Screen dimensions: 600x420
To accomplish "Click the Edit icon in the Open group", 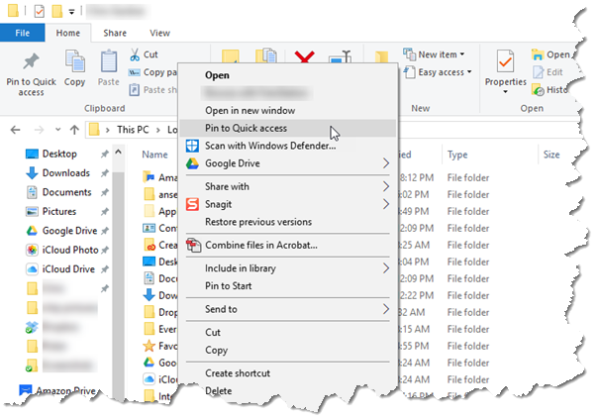I will point(538,72).
